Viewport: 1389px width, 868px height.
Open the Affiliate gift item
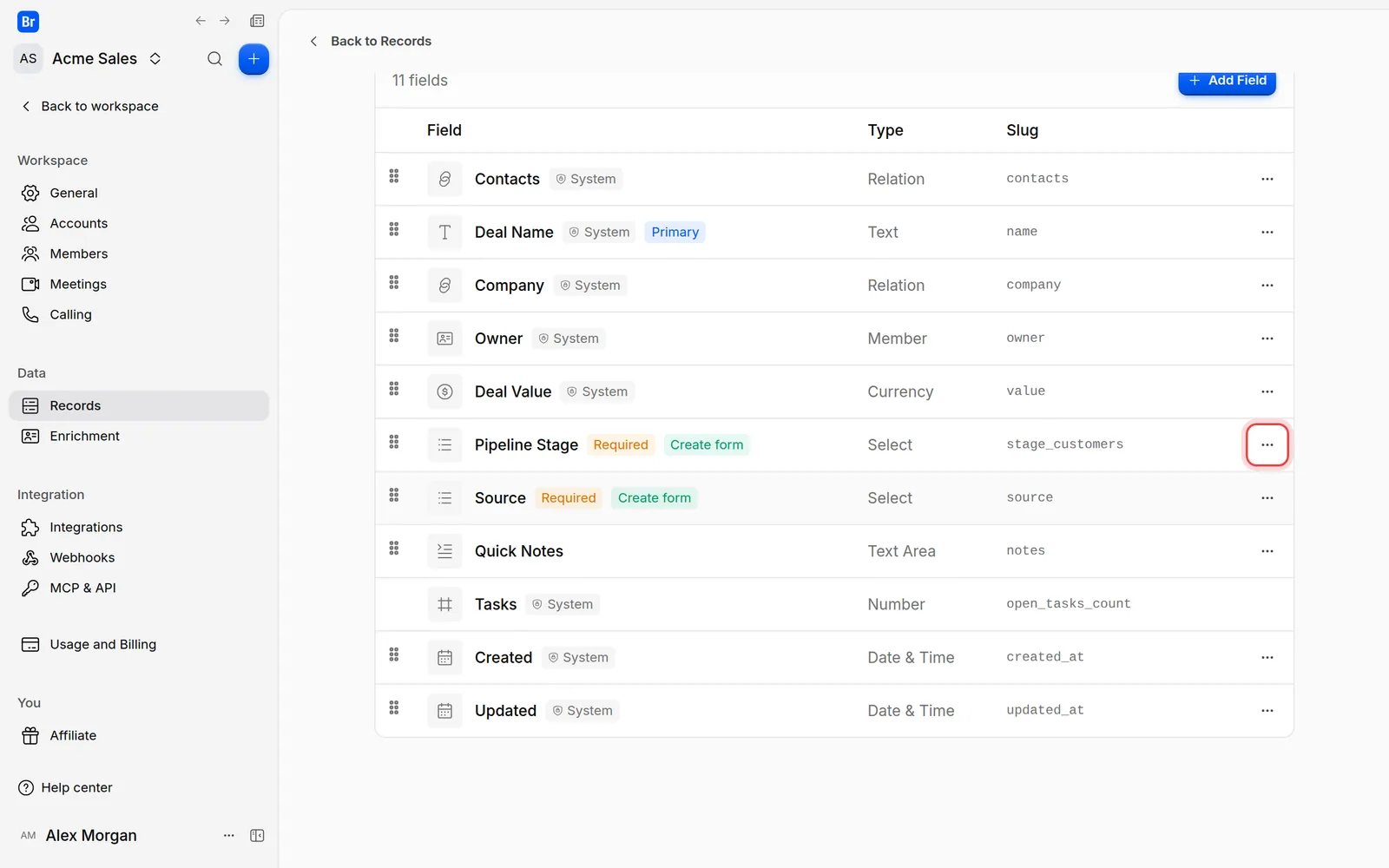click(x=73, y=735)
